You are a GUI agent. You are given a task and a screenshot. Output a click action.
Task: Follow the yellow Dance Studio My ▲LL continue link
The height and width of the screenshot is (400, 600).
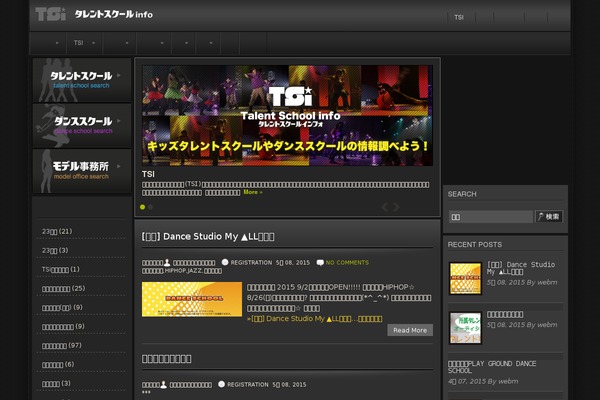314,318
